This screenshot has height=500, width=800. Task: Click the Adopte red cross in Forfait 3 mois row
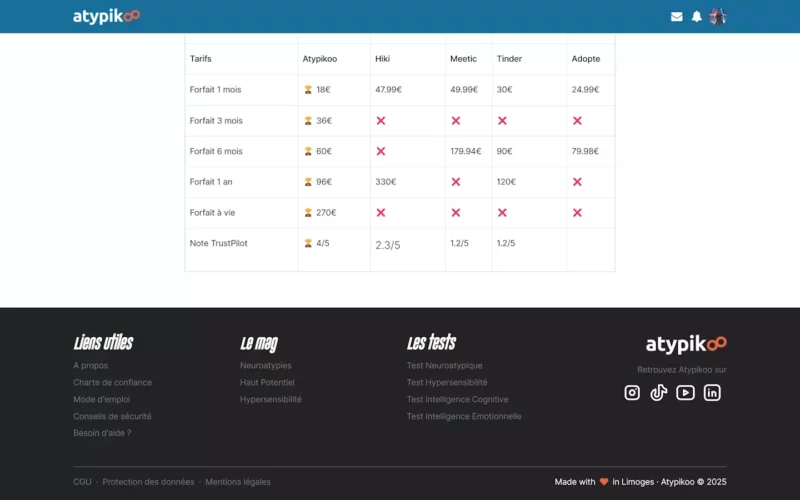pyautogui.click(x=577, y=121)
